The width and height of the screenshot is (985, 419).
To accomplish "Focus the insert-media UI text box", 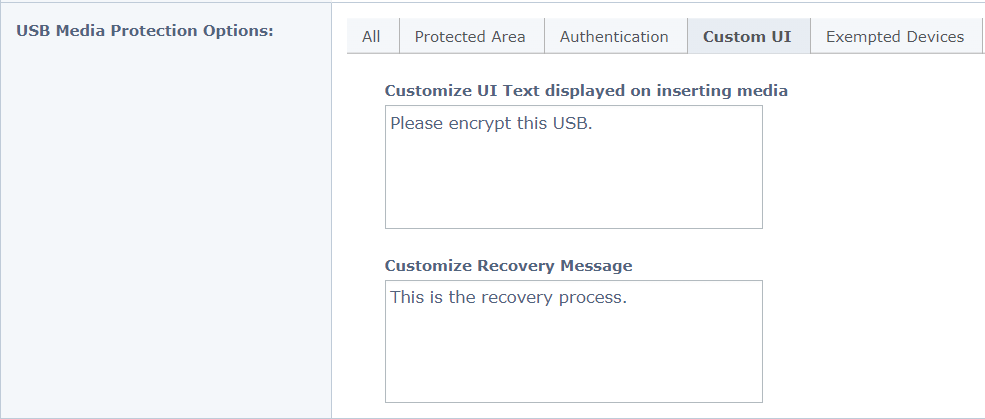I will pyautogui.click(x=573, y=180).
